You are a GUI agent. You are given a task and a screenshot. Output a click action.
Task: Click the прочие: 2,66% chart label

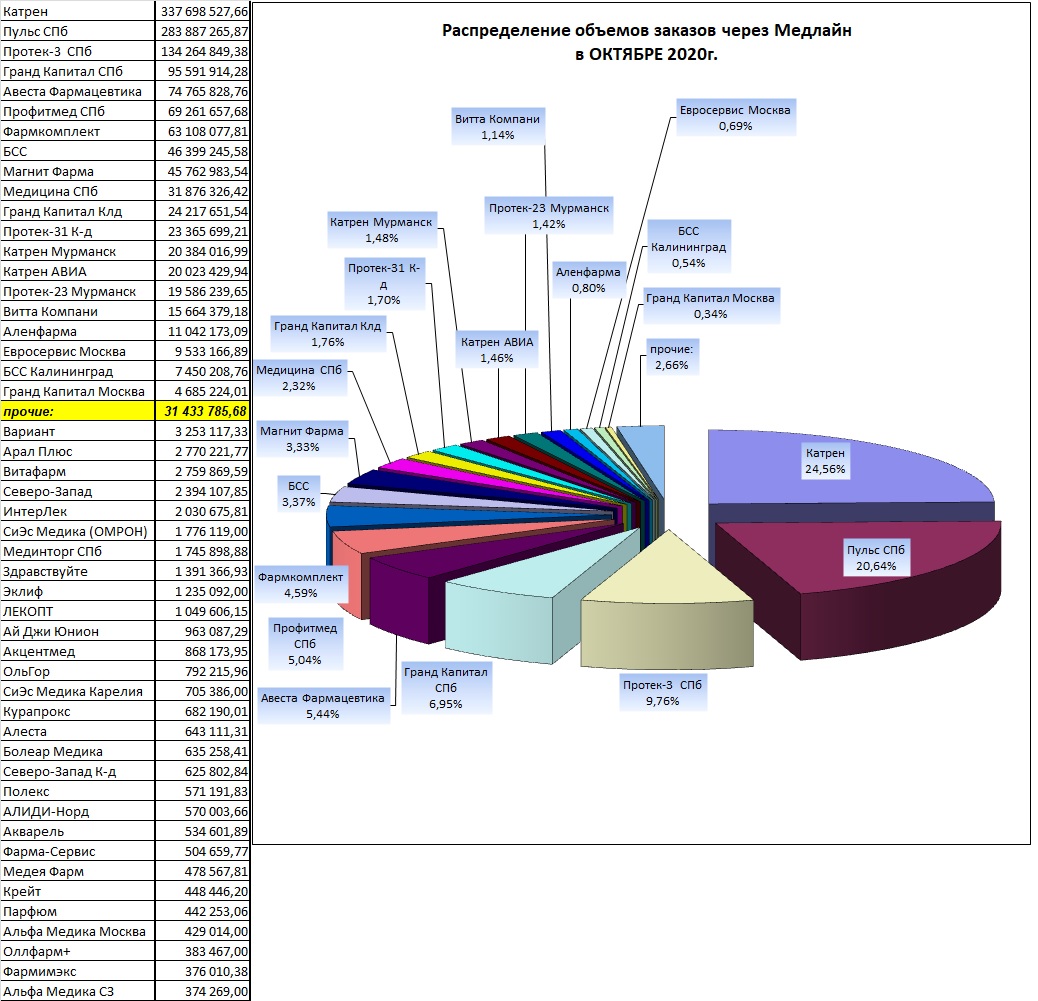[672, 357]
